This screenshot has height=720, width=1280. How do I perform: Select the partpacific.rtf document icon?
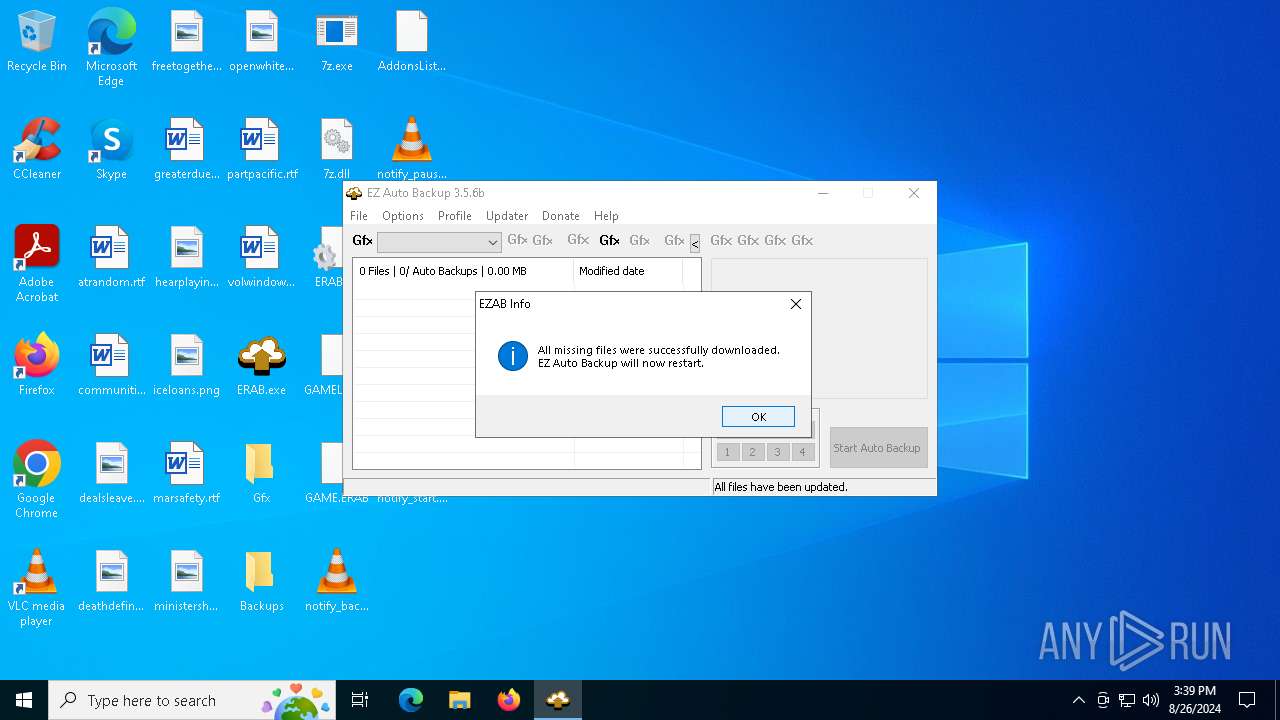[x=262, y=149]
